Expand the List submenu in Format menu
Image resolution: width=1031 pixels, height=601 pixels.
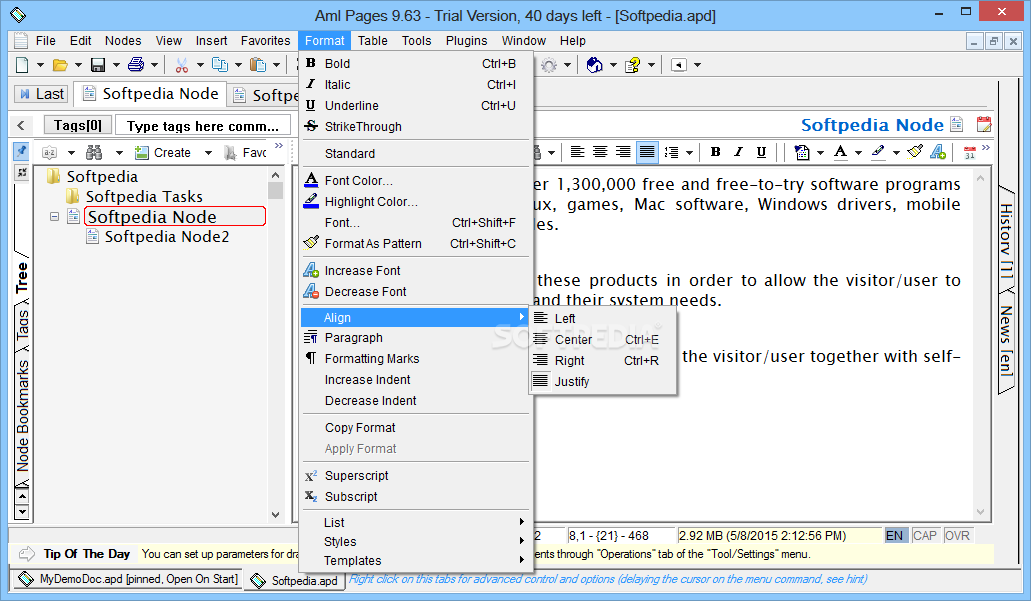click(416, 522)
